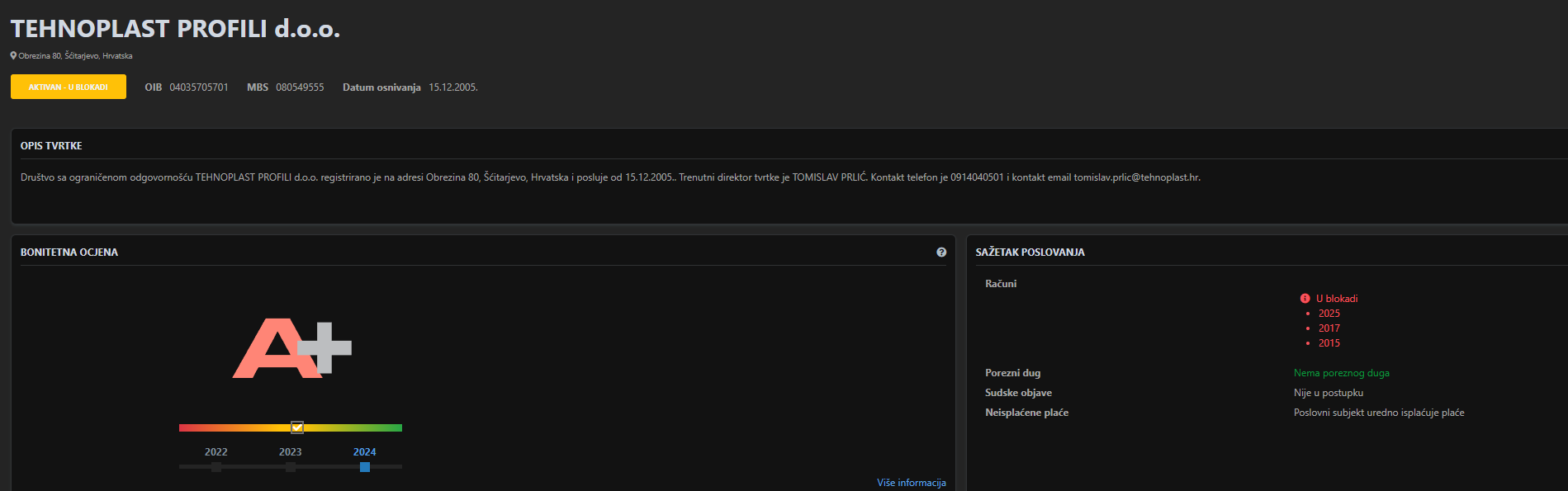This screenshot has width=1568, height=491.
Task: Click the Sudske objave row label
Action: pos(1018,393)
